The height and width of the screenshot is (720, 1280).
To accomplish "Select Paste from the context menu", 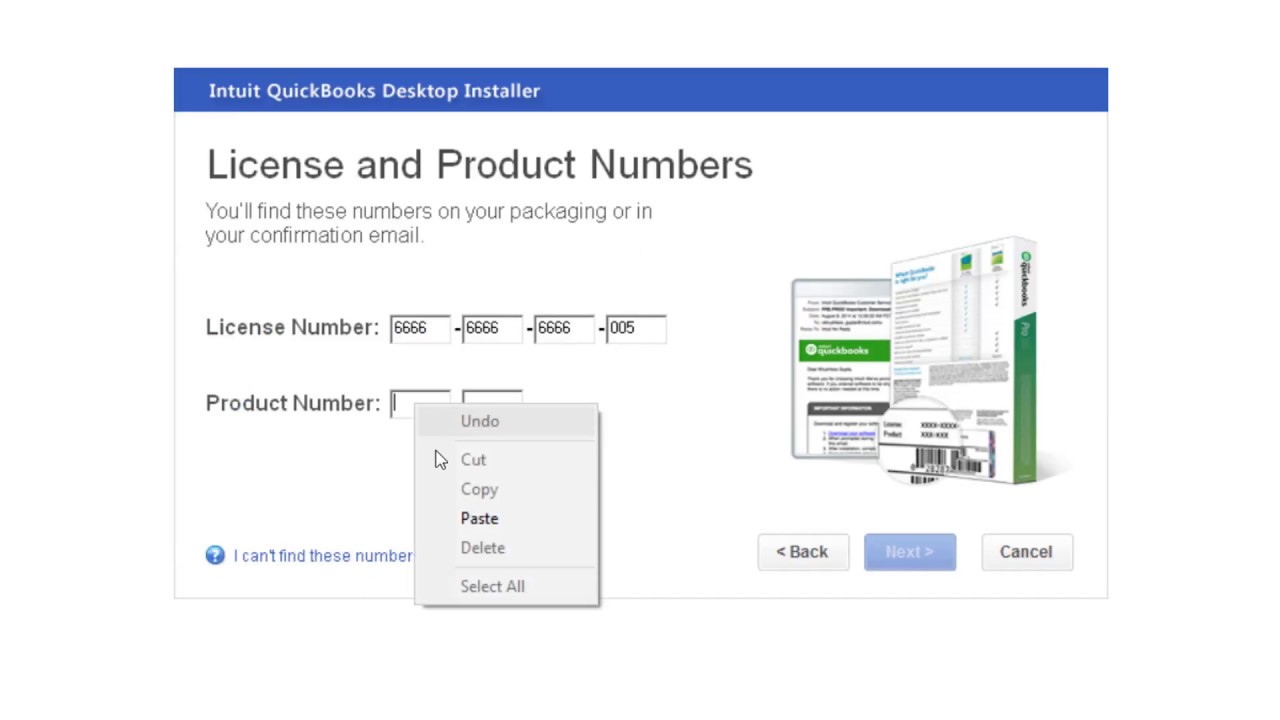I will pos(507,518).
